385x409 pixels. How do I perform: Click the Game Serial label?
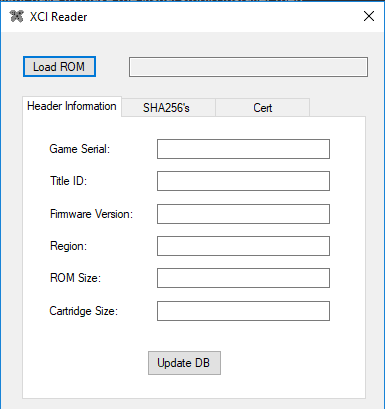pyautogui.click(x=79, y=149)
